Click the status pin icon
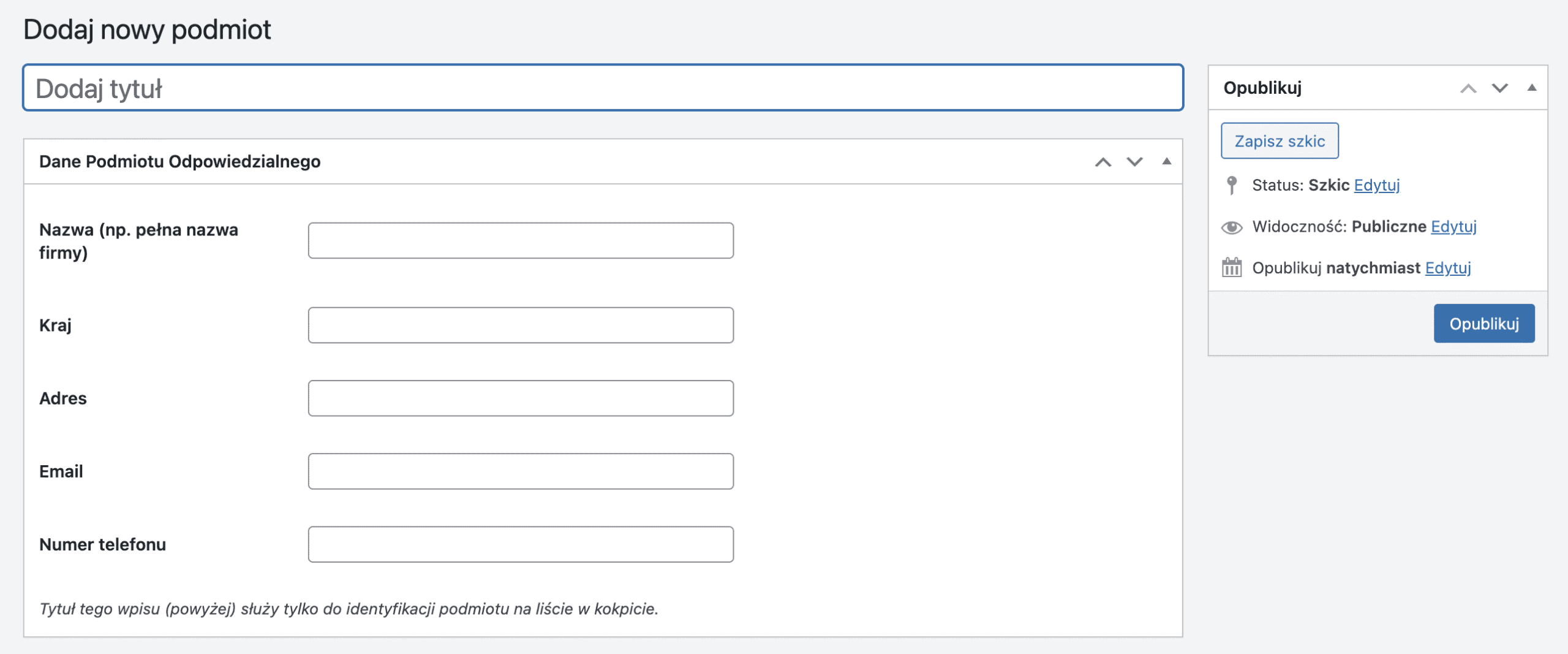The width and height of the screenshot is (1568, 654). pyautogui.click(x=1232, y=185)
